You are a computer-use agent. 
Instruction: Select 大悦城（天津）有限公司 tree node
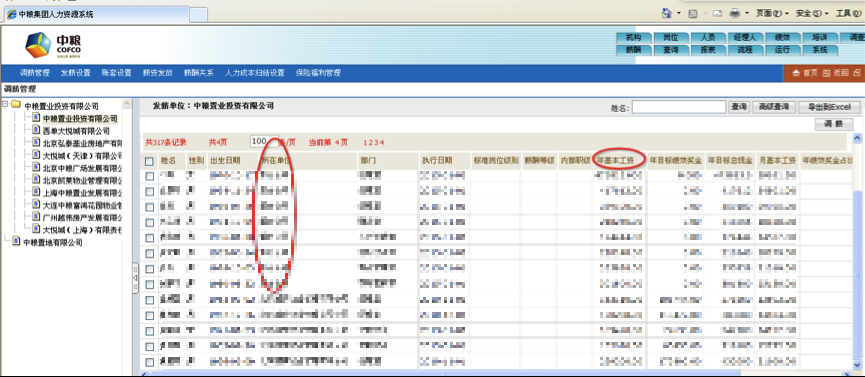[82, 156]
